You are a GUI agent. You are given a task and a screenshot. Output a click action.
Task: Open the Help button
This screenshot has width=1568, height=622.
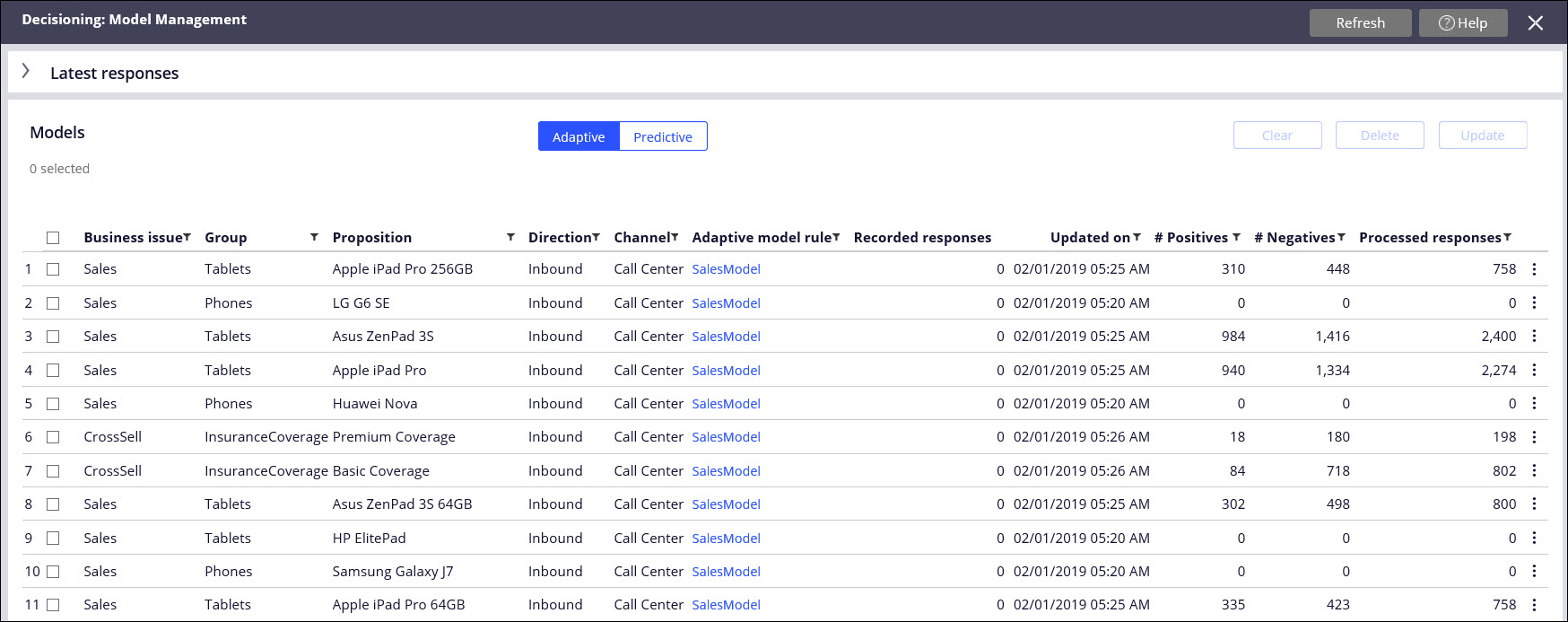(x=1463, y=23)
